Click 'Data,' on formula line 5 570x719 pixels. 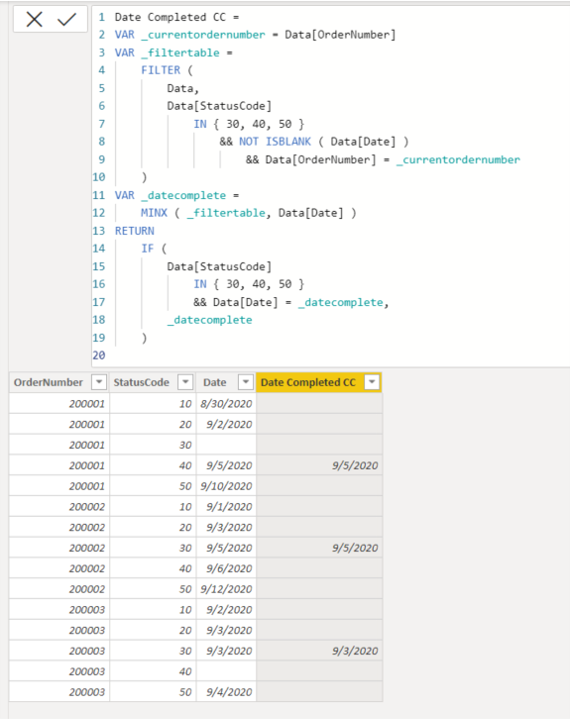pos(183,88)
